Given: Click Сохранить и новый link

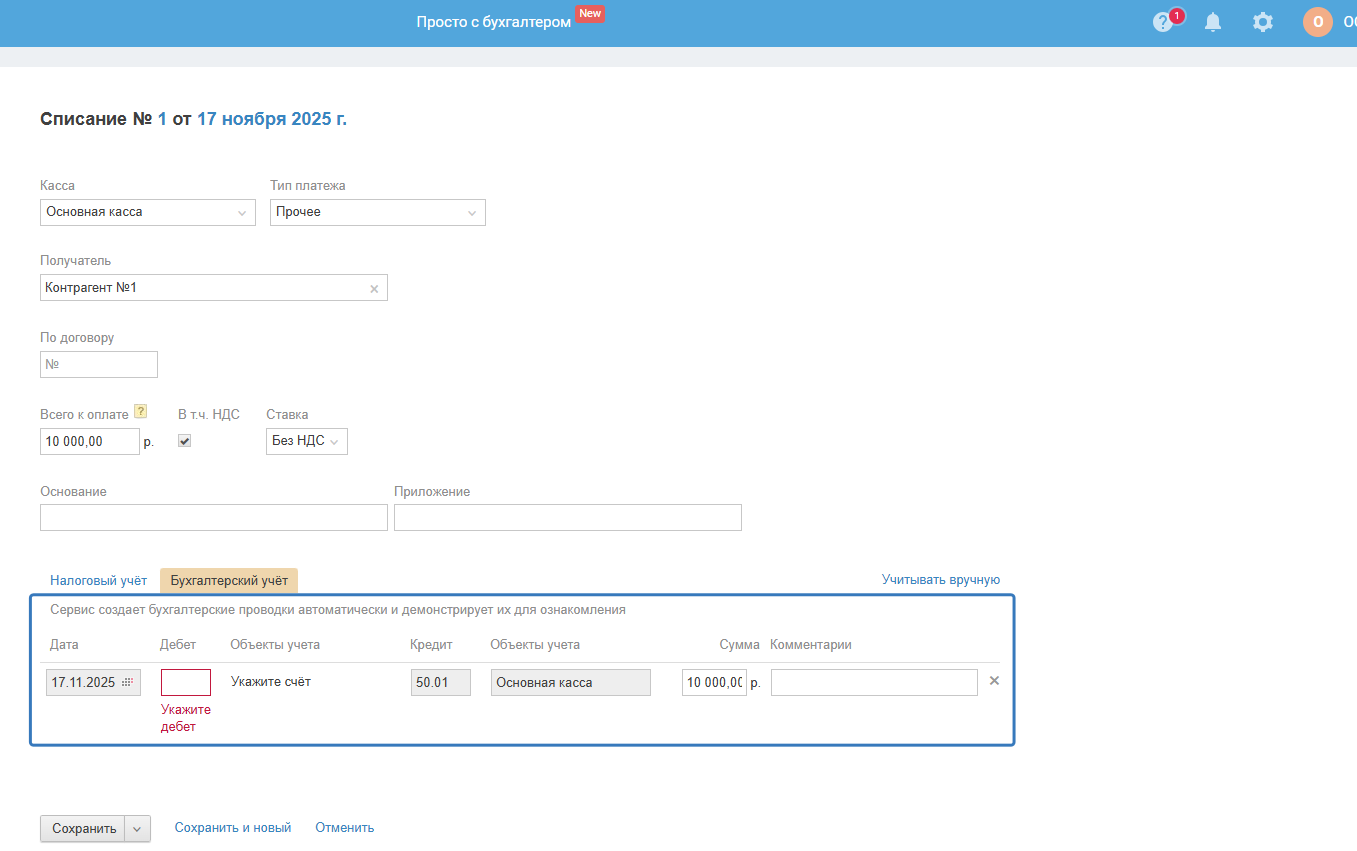Looking at the screenshot, I should [233, 828].
